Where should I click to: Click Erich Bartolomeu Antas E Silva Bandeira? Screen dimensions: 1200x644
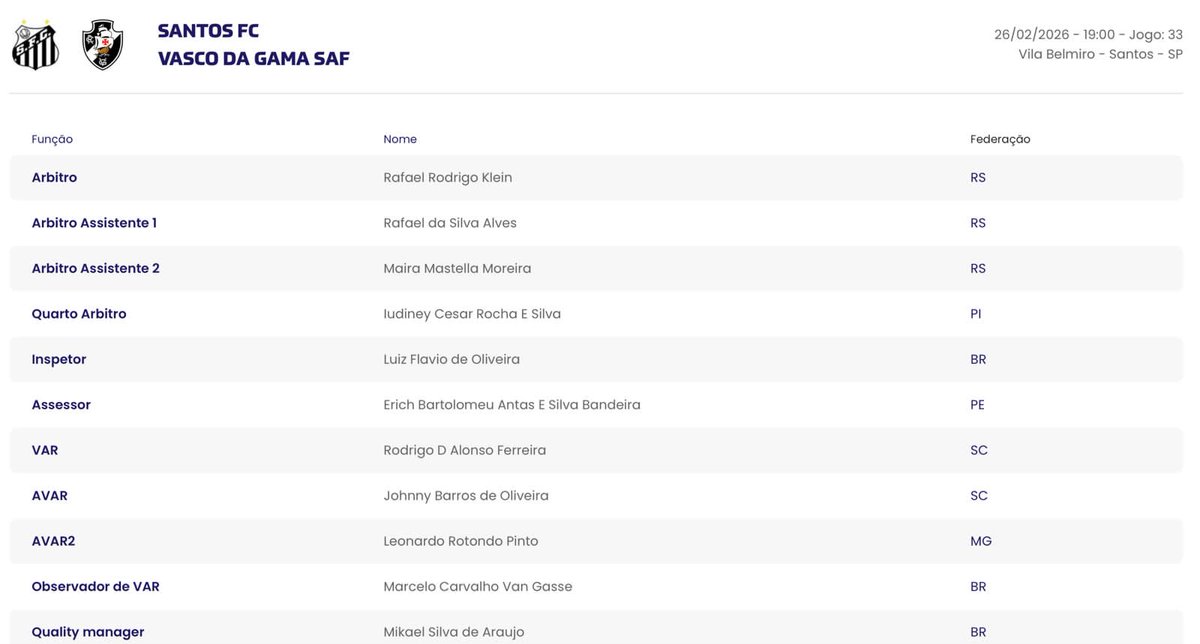[511, 405]
